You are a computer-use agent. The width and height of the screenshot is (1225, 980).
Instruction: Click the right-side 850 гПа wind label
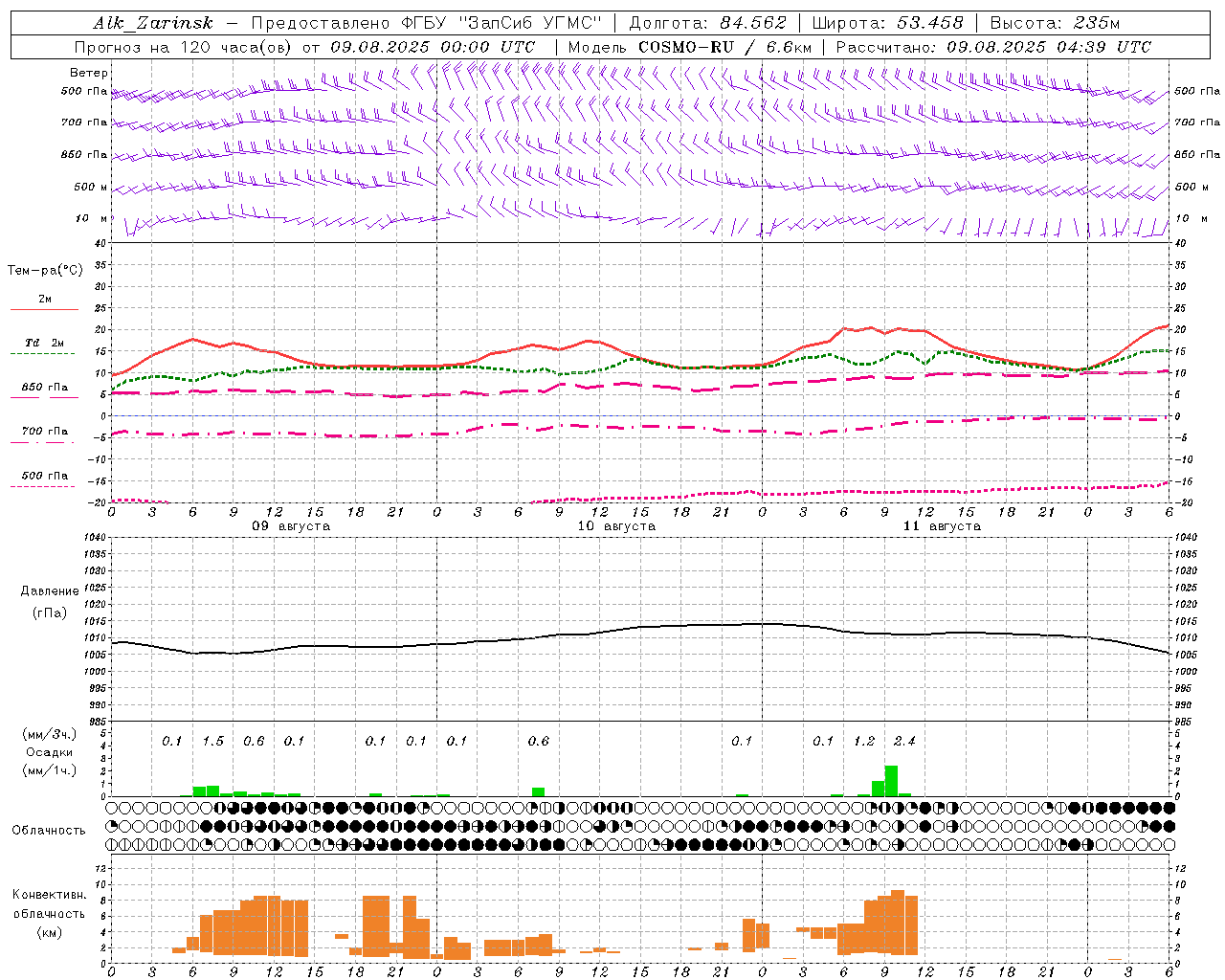[1196, 154]
